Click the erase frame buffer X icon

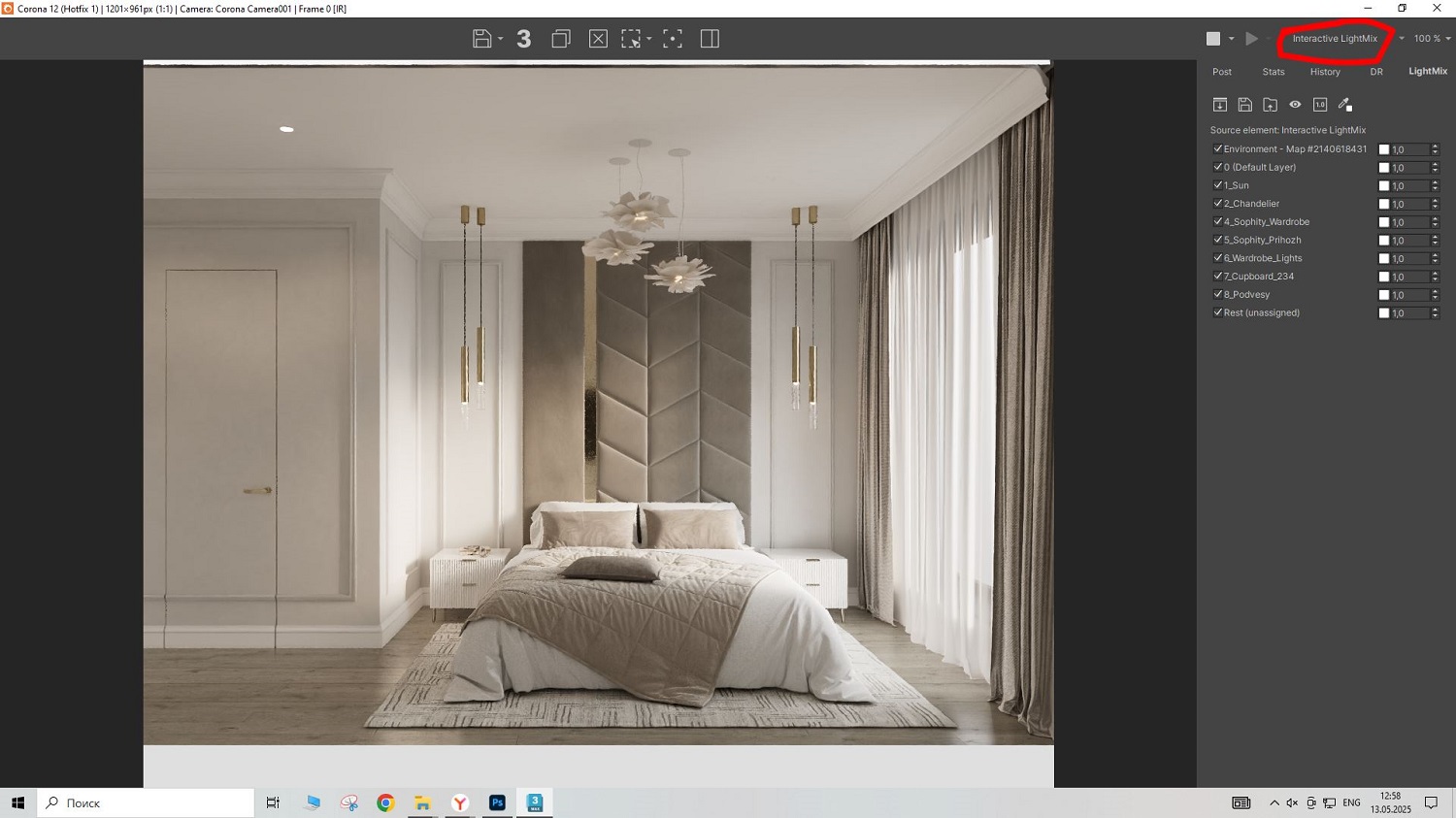[598, 39]
